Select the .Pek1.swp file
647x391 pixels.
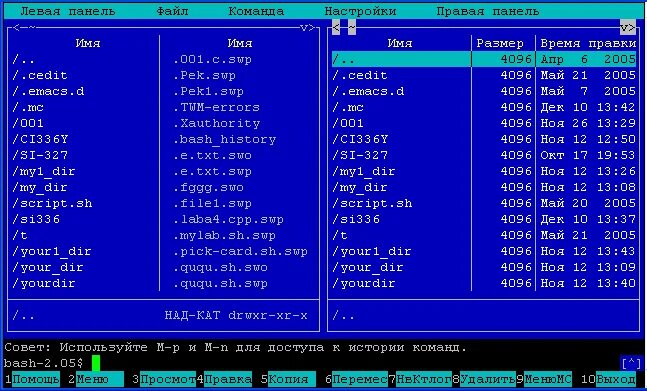point(208,91)
